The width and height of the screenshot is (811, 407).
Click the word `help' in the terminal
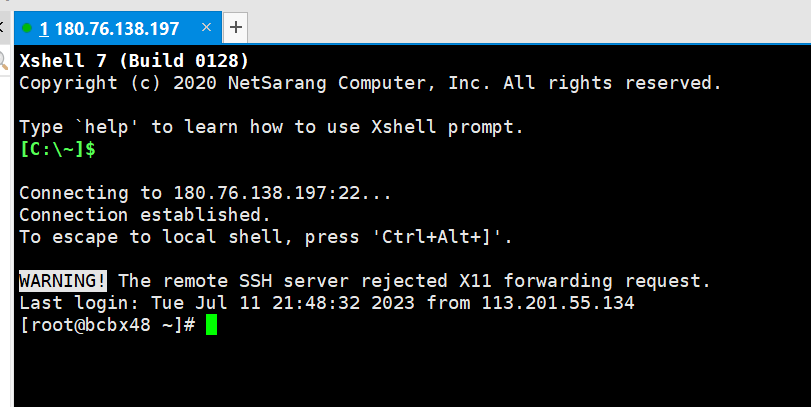tap(107, 127)
